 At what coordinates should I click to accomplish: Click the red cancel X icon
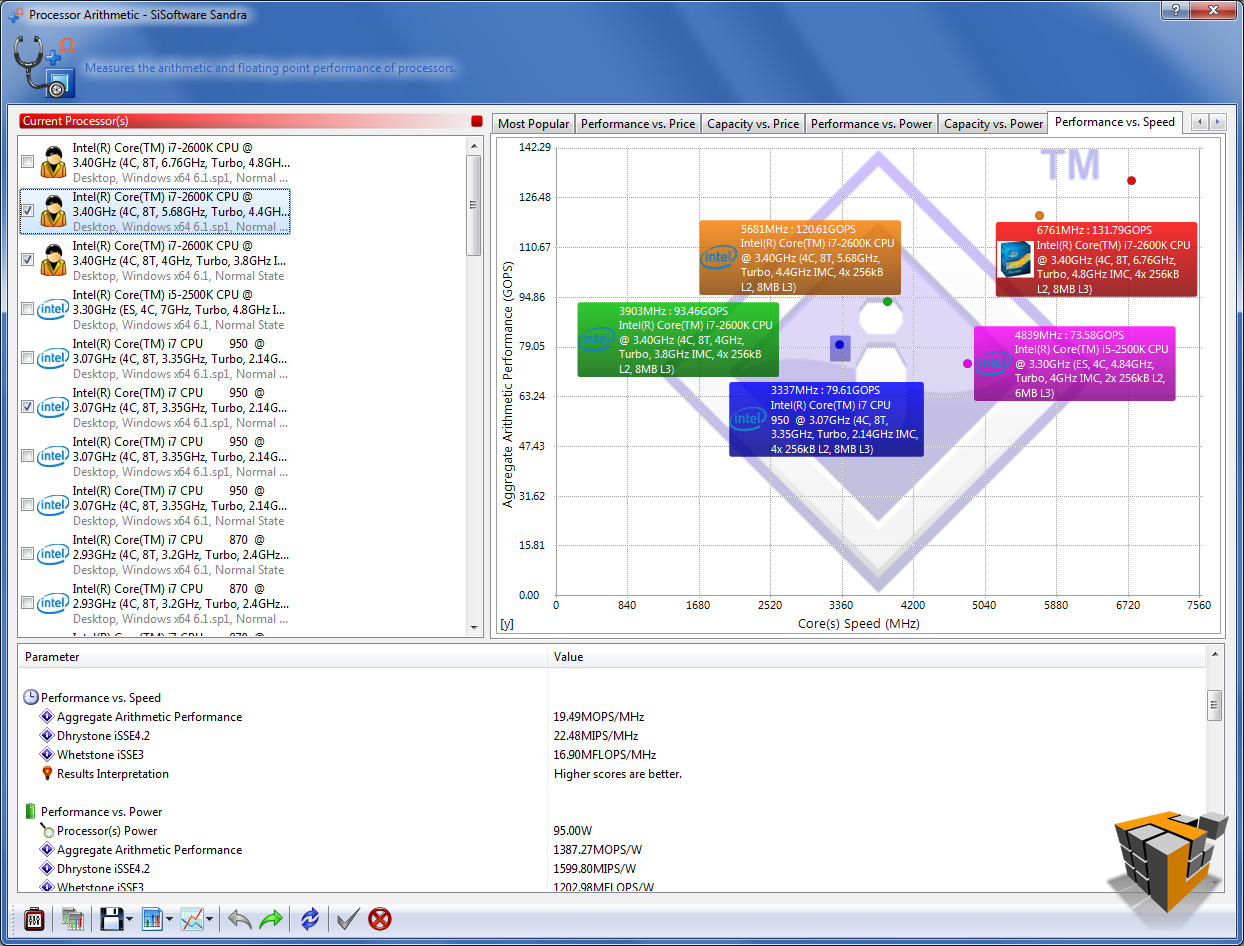pos(380,918)
